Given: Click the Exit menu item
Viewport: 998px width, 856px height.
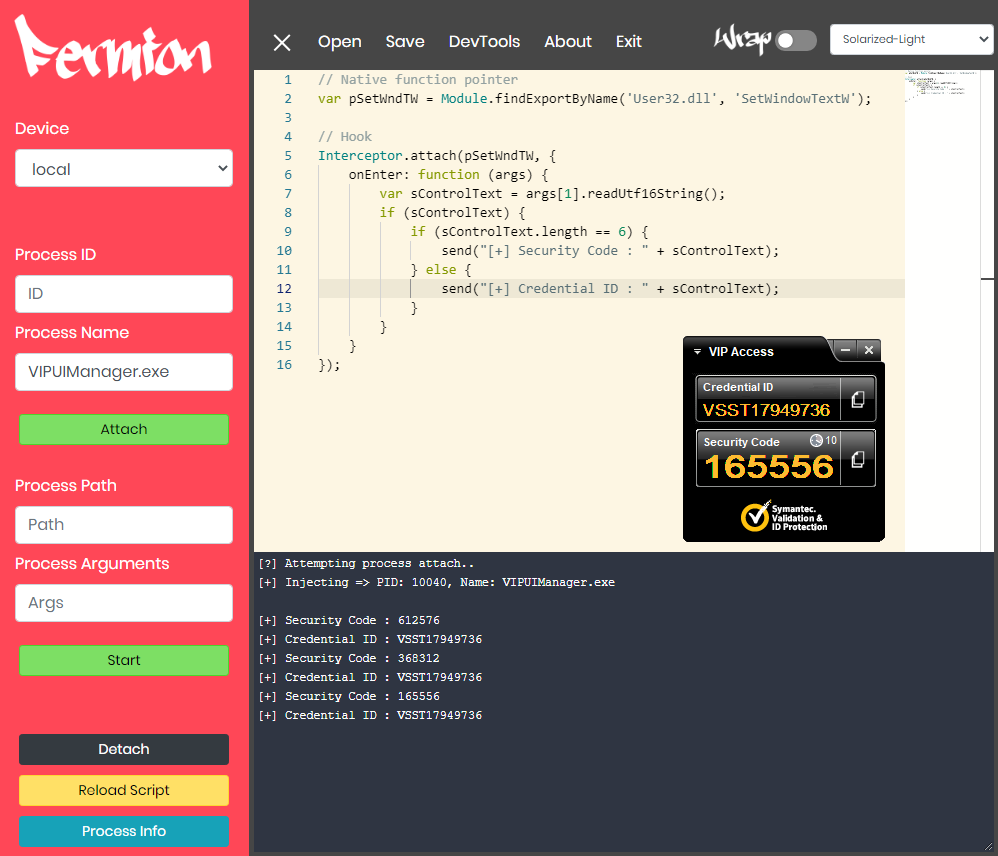Looking at the screenshot, I should pos(628,41).
